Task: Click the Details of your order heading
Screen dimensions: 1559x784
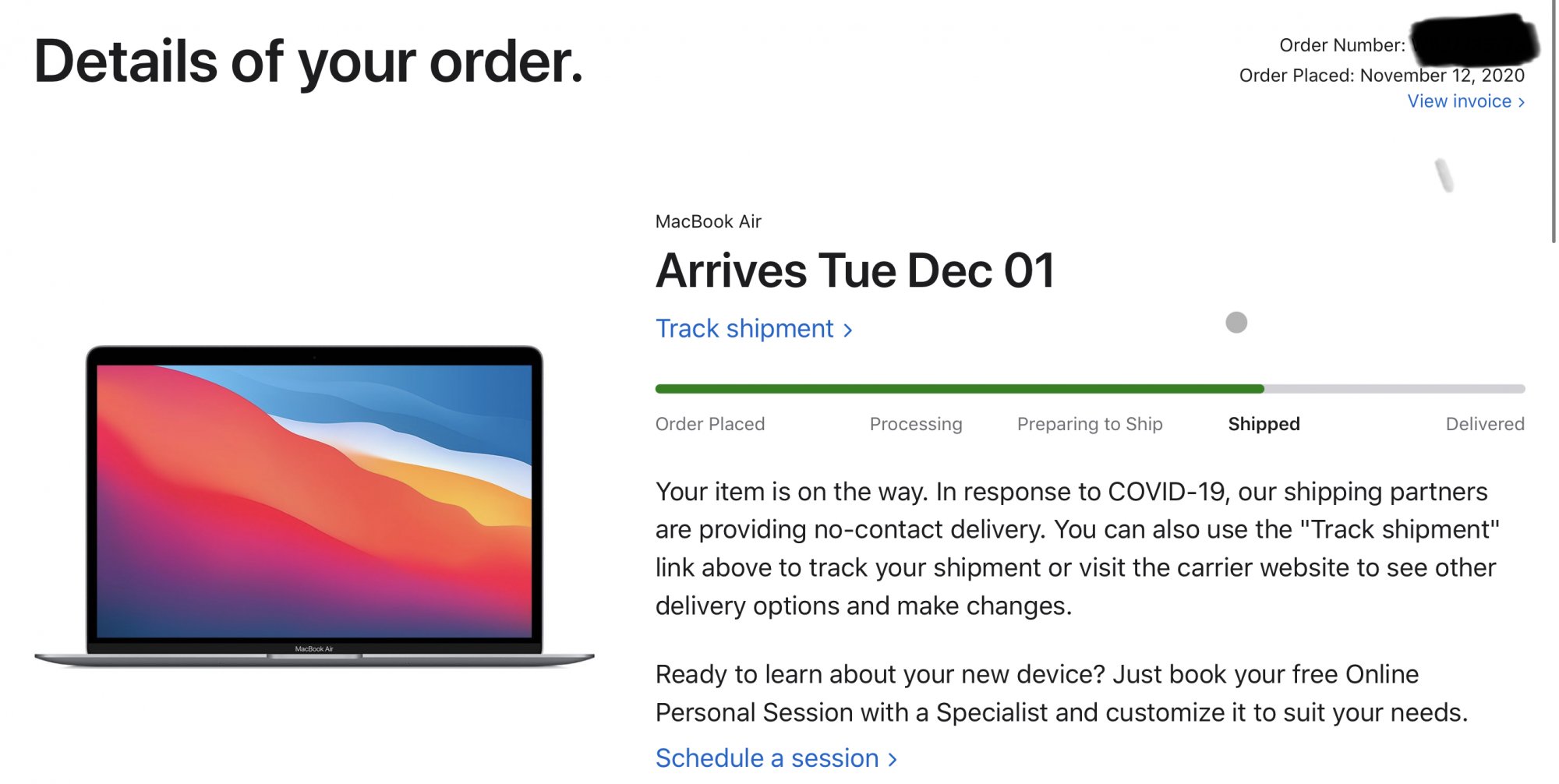Action: point(309,62)
